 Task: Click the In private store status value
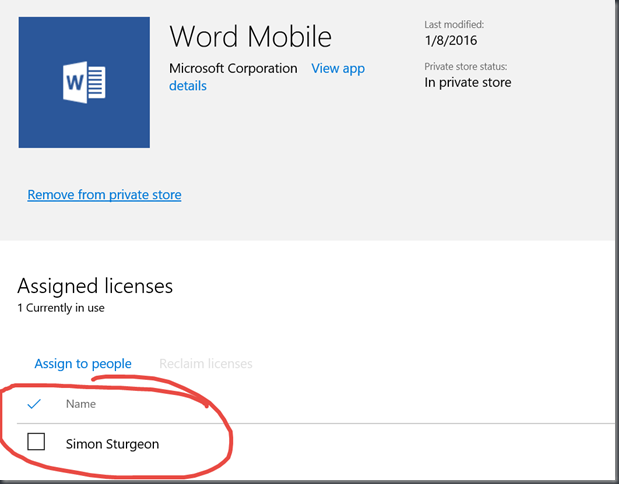tap(468, 83)
